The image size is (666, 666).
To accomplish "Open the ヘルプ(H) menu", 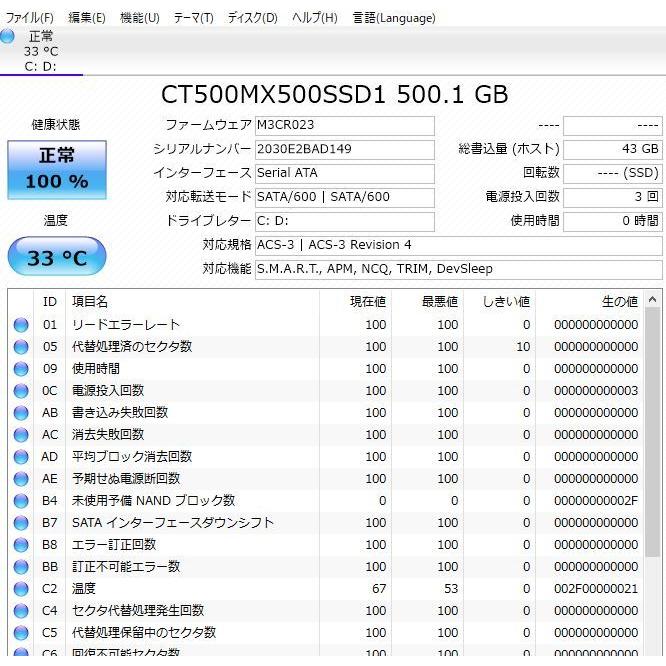I will pos(315,18).
